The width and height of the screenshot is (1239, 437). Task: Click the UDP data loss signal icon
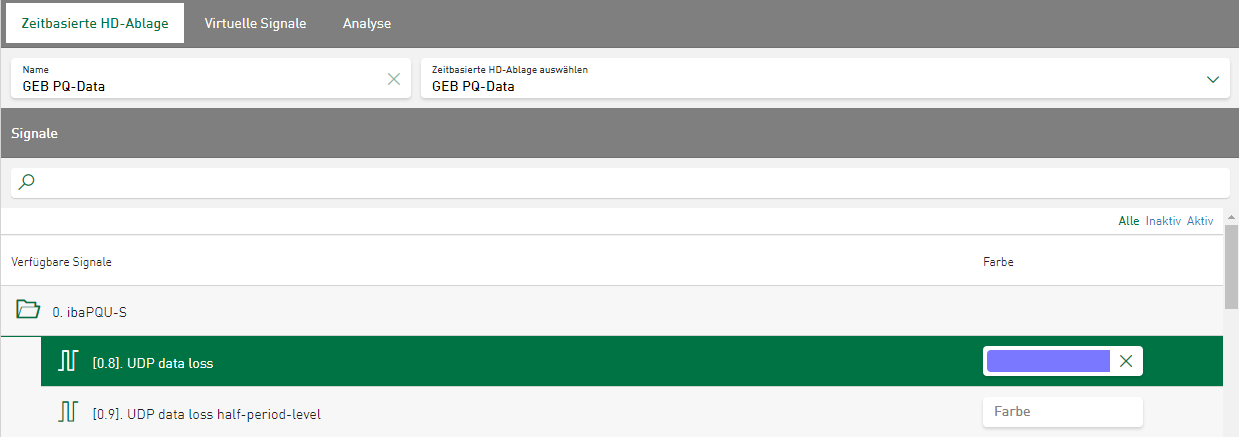tap(68, 362)
